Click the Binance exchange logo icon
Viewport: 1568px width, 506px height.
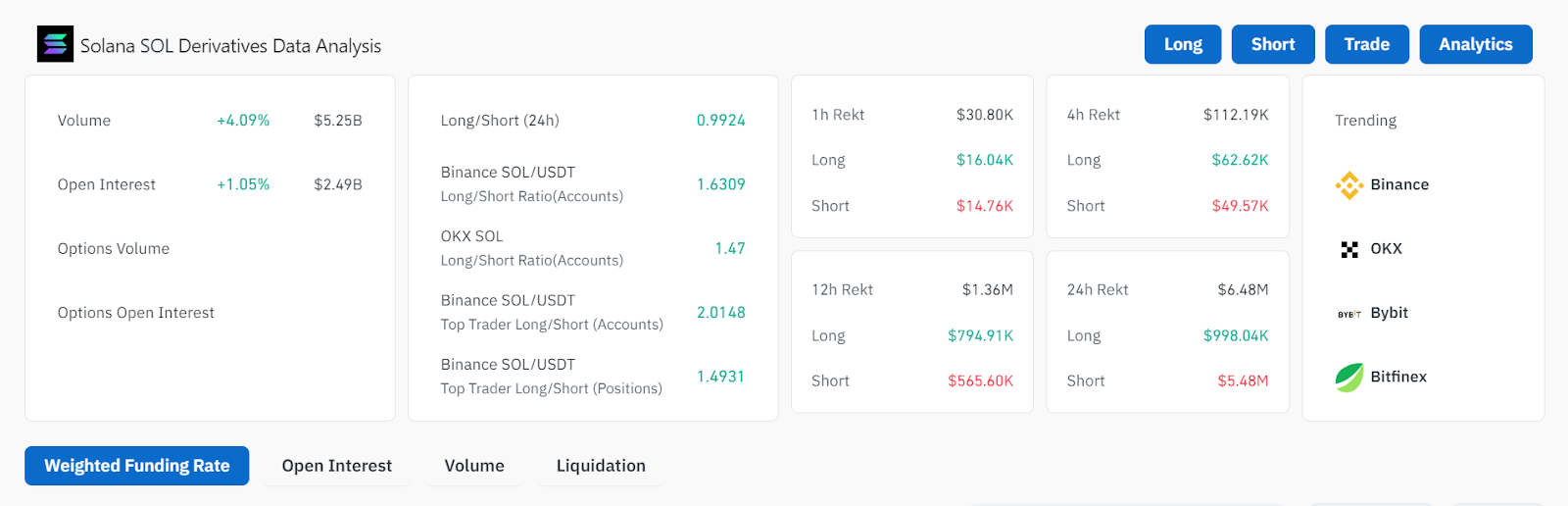click(1349, 185)
